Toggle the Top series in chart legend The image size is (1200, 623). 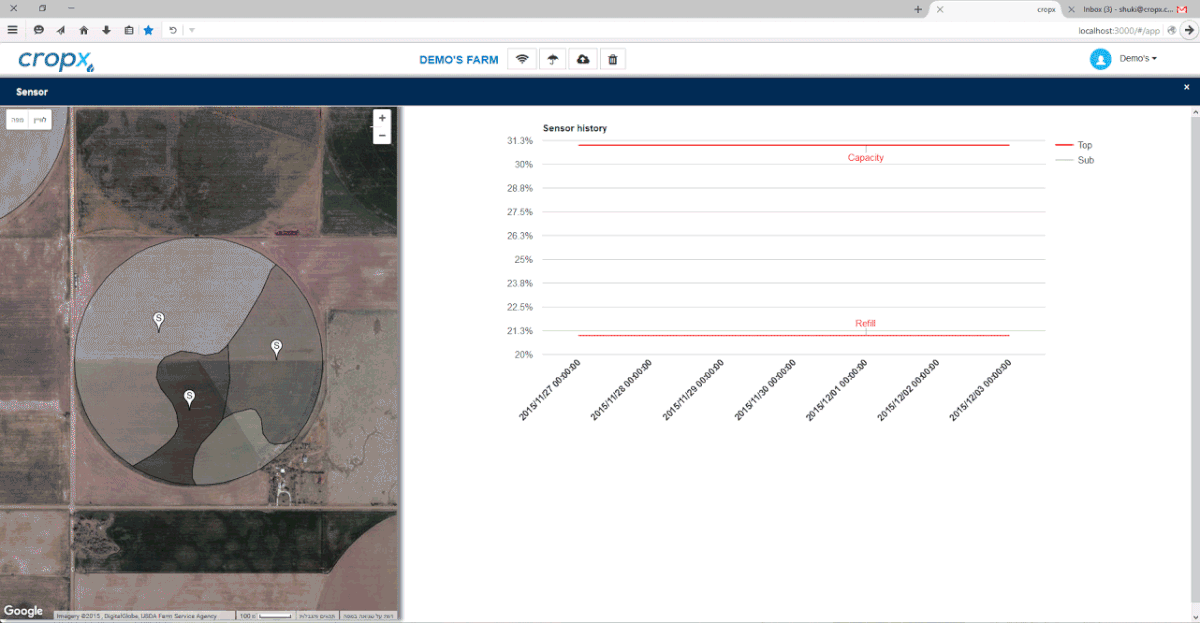point(1075,145)
